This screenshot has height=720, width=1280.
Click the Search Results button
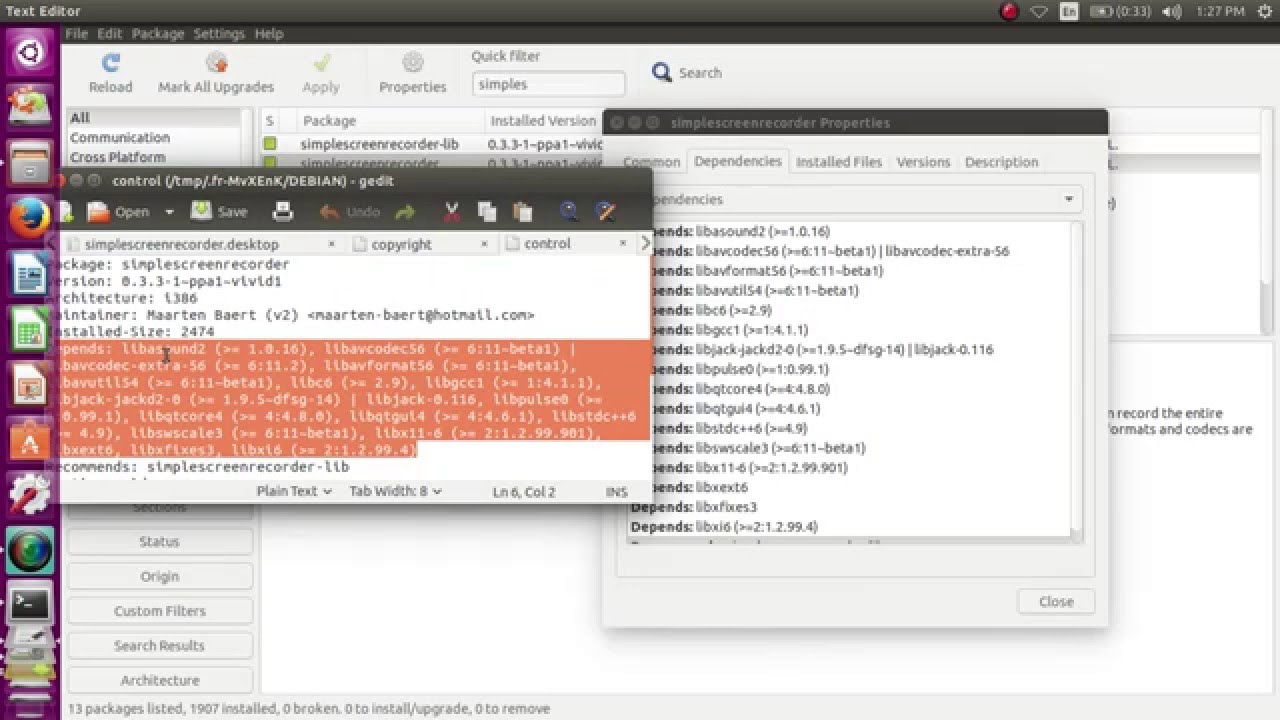(x=159, y=646)
